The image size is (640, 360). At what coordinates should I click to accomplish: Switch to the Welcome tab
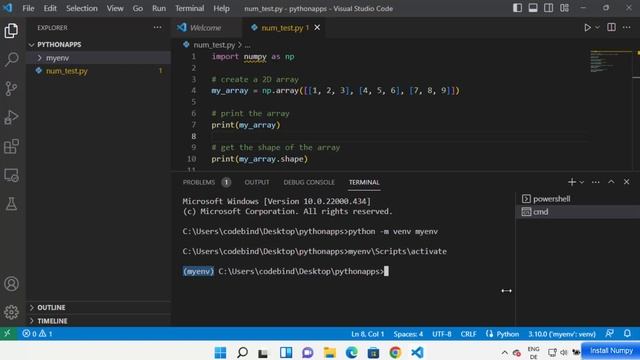pyautogui.click(x=205, y=28)
